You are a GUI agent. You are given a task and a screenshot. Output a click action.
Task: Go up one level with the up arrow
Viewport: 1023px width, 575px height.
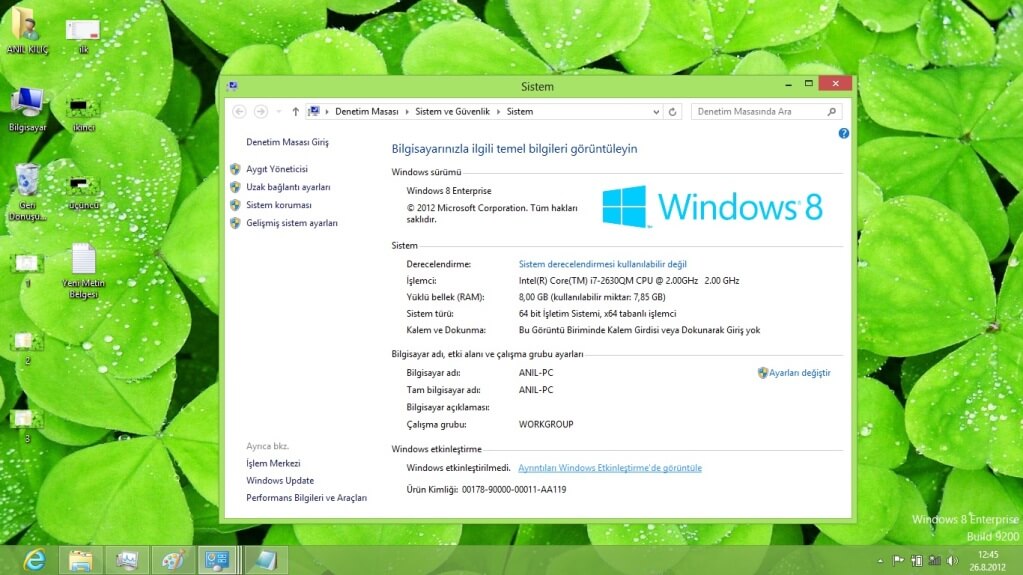click(295, 112)
